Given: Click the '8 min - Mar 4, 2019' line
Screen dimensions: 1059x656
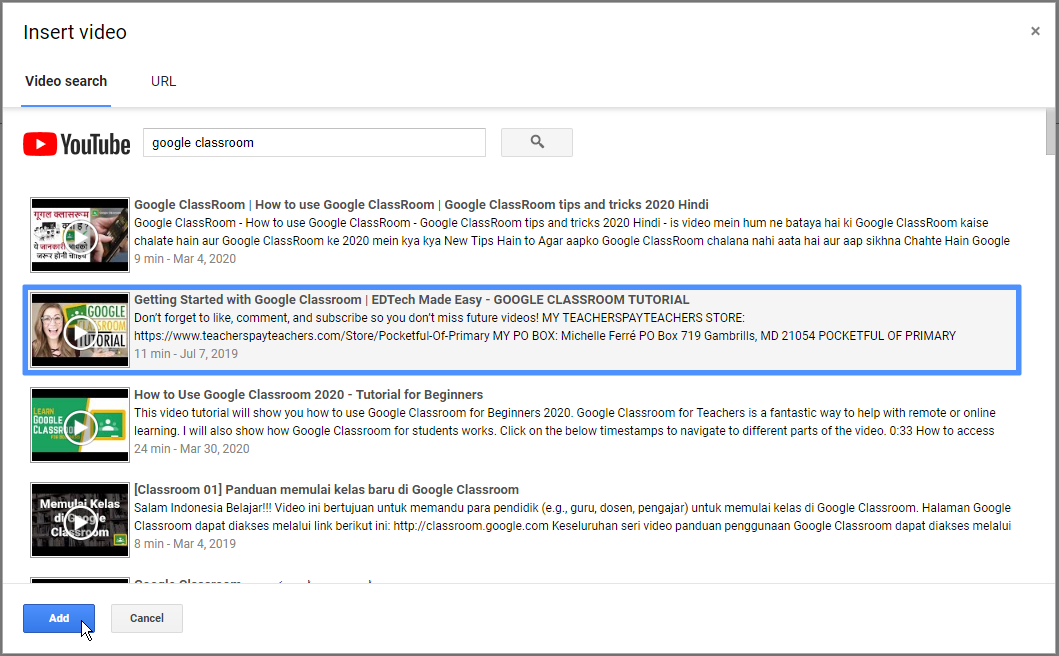Looking at the screenshot, I should (x=185, y=544).
